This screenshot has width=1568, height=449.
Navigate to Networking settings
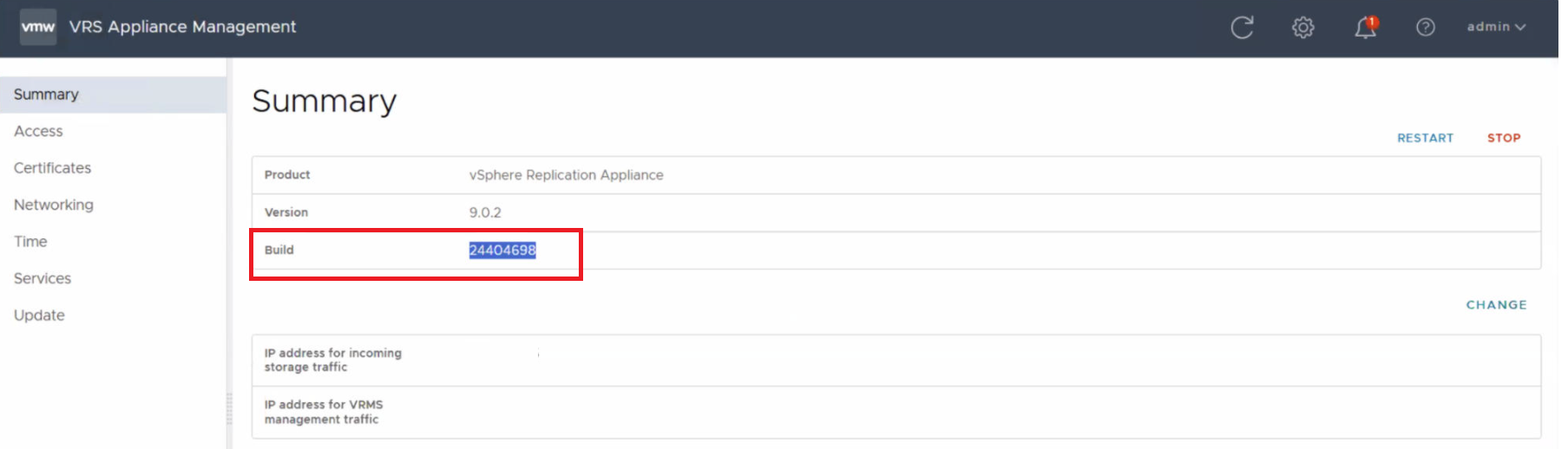click(x=53, y=205)
